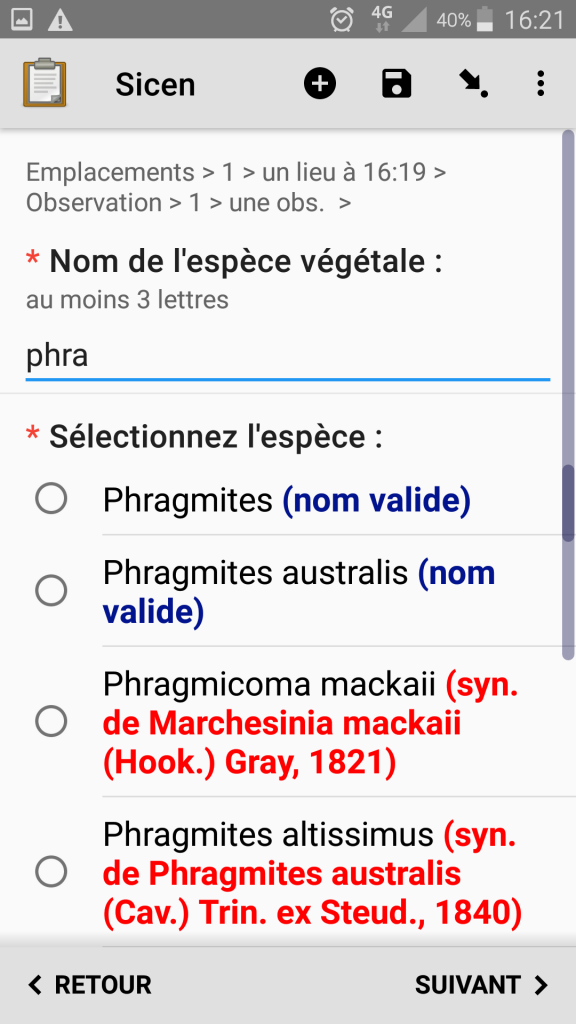Open the three-dot overflow menu

point(540,84)
